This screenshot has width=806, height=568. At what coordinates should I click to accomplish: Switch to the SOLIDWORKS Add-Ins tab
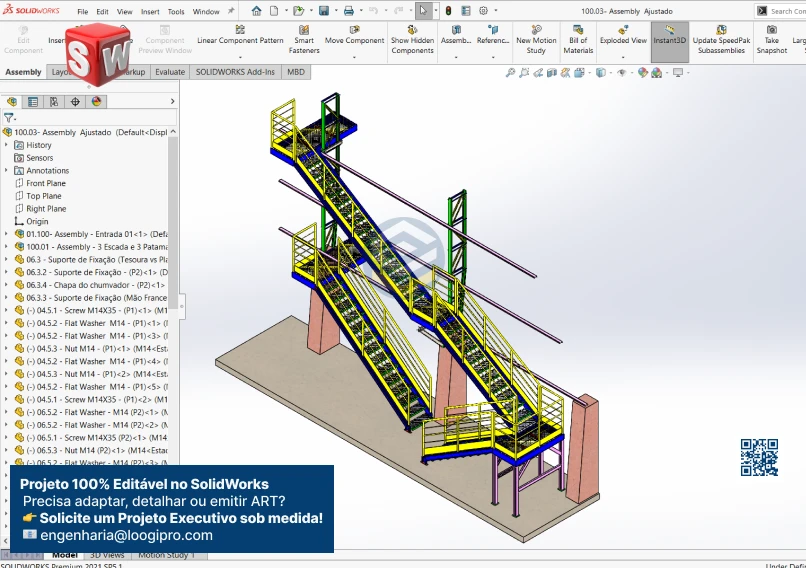pos(235,72)
